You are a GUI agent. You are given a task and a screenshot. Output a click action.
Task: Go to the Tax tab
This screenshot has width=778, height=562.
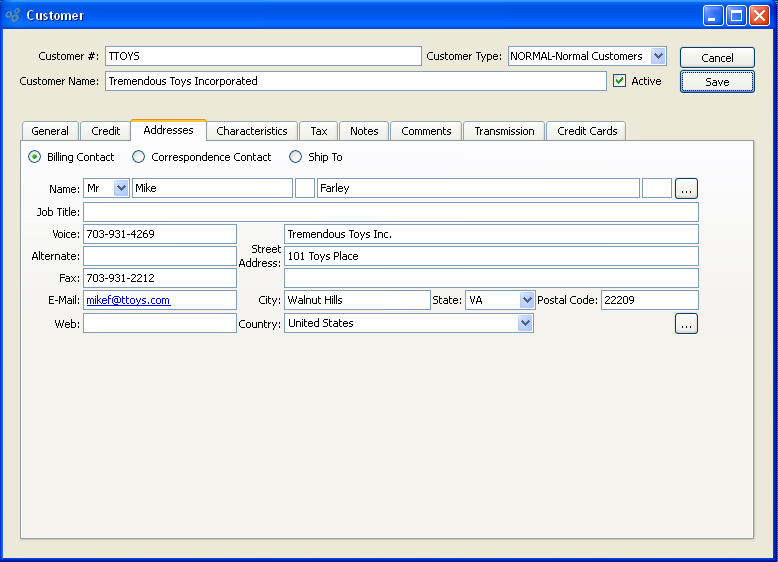tap(319, 131)
